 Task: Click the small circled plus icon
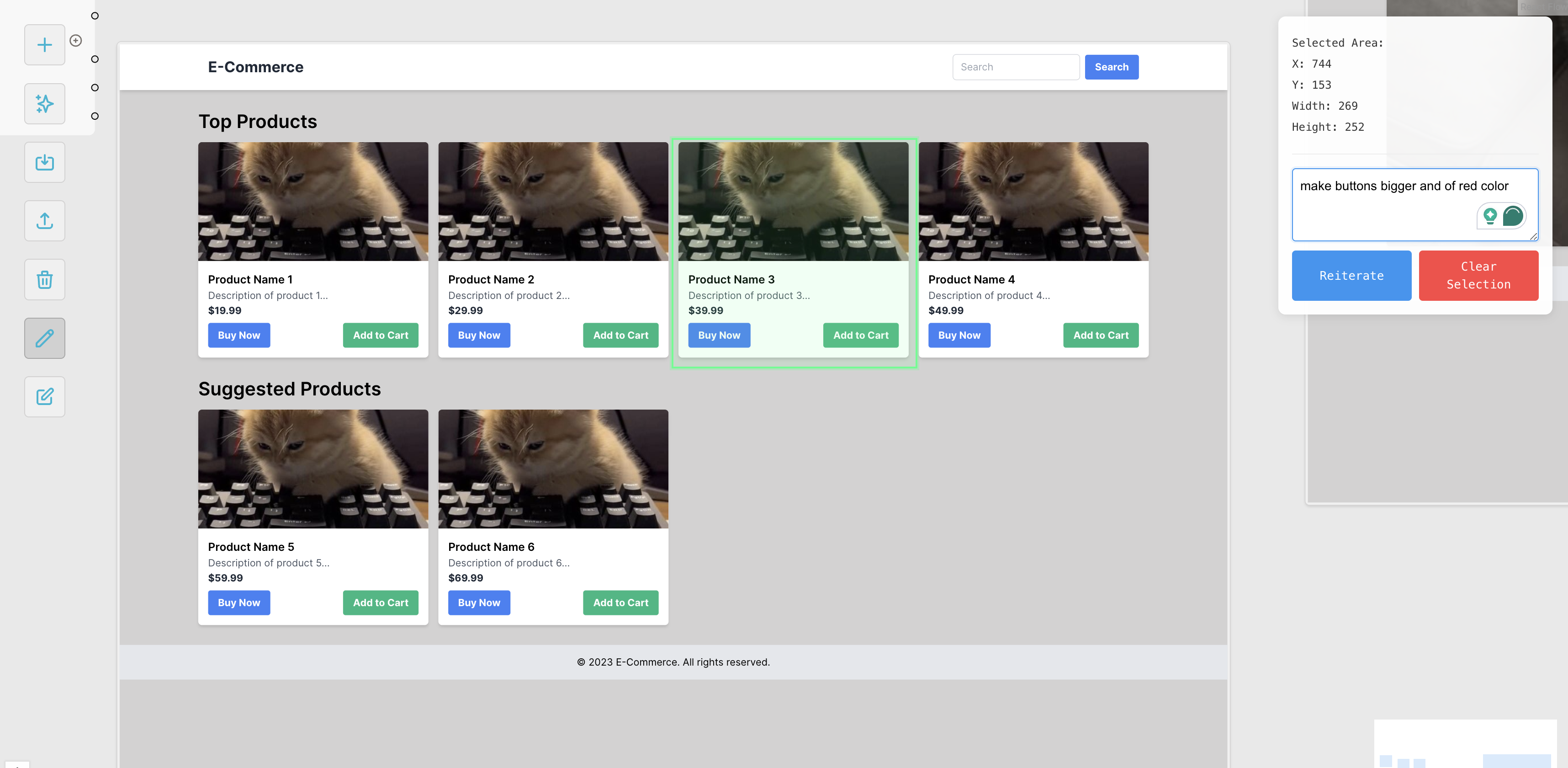point(75,40)
